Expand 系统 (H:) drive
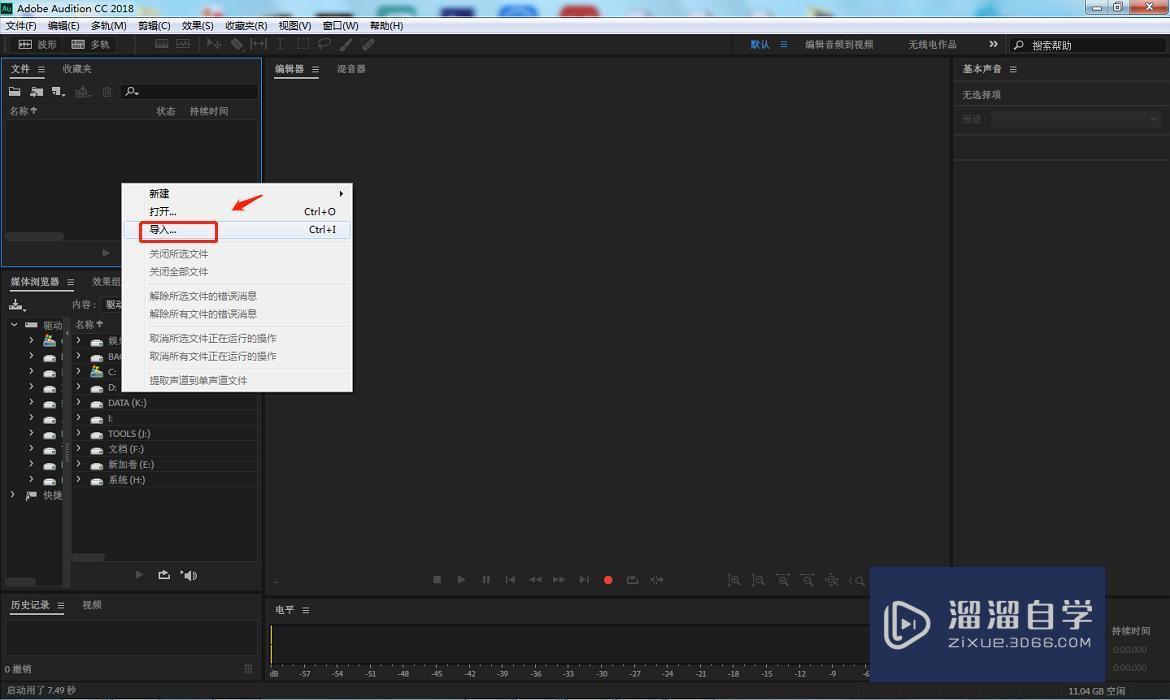This screenshot has height=700, width=1170. pyautogui.click(x=78, y=479)
